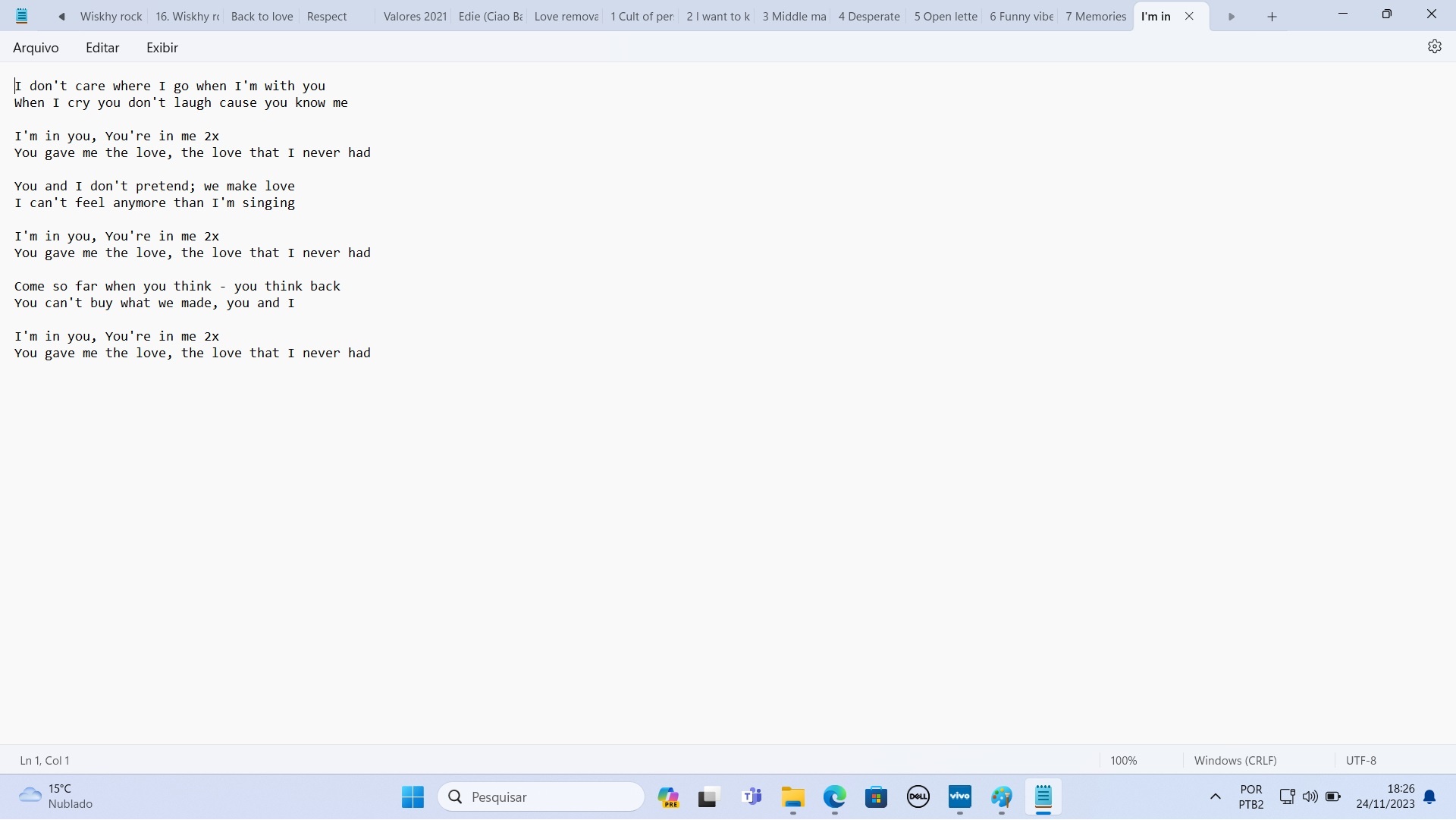Image resolution: width=1456 pixels, height=820 pixels.
Task: Switch to the "4 Desperate" tab
Action: tap(869, 17)
